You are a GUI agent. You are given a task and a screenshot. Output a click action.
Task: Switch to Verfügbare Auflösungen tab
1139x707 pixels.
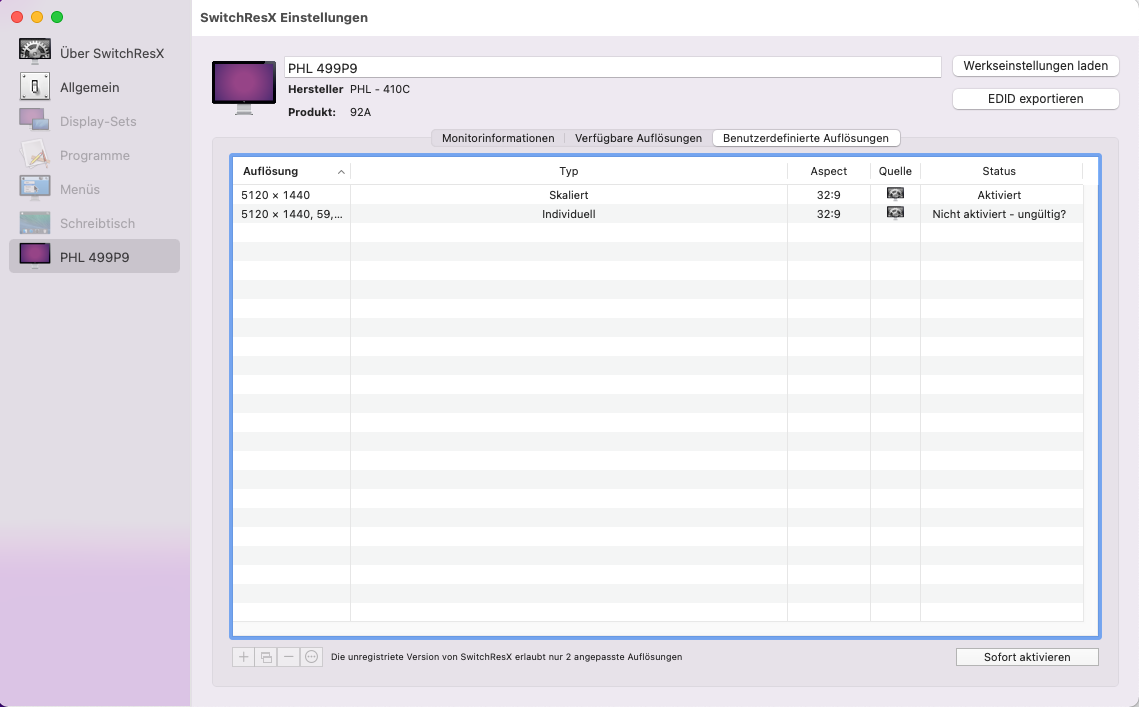point(639,138)
